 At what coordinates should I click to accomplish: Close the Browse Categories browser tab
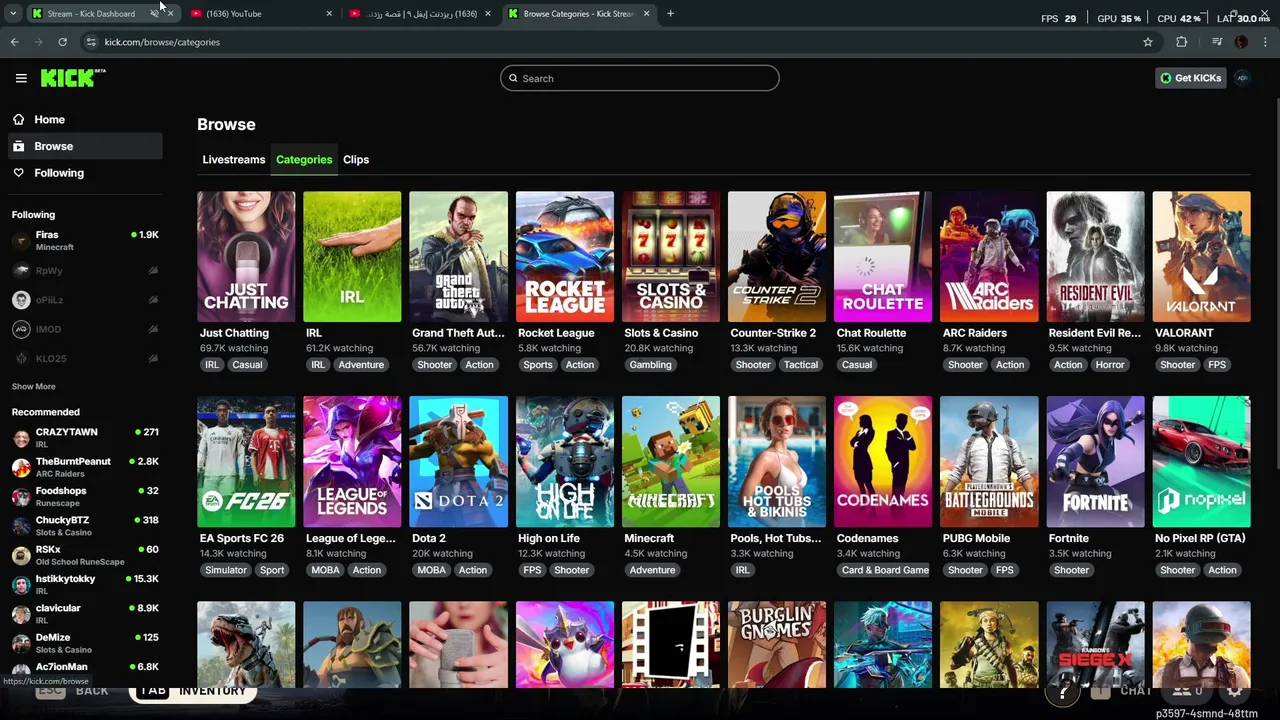coord(646,14)
